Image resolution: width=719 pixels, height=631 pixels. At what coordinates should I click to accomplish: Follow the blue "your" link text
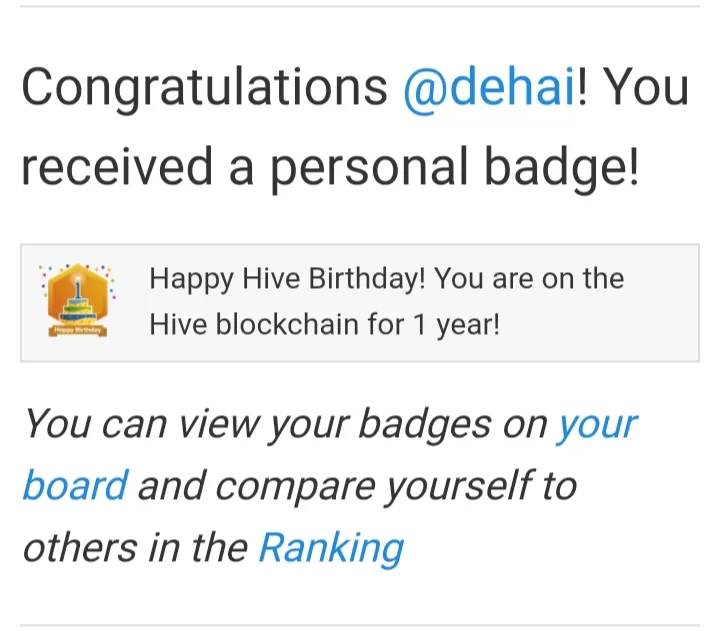[x=597, y=425]
